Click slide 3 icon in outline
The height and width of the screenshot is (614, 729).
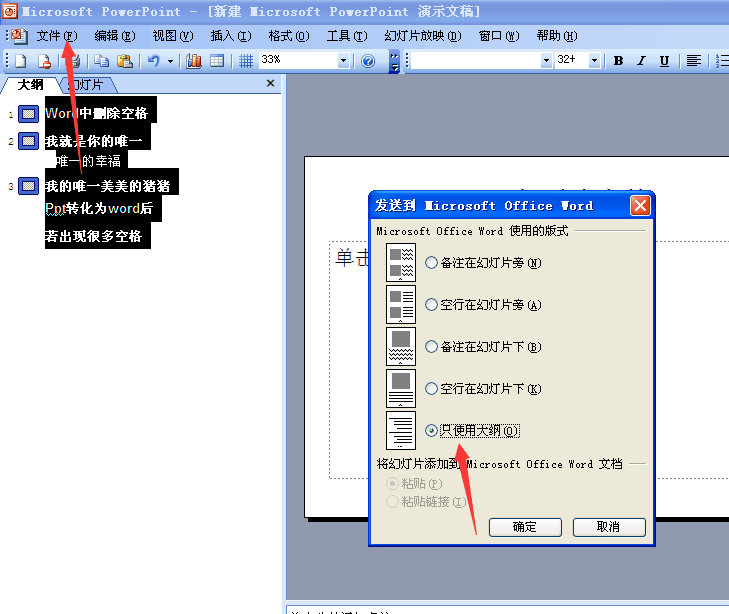tap(28, 186)
